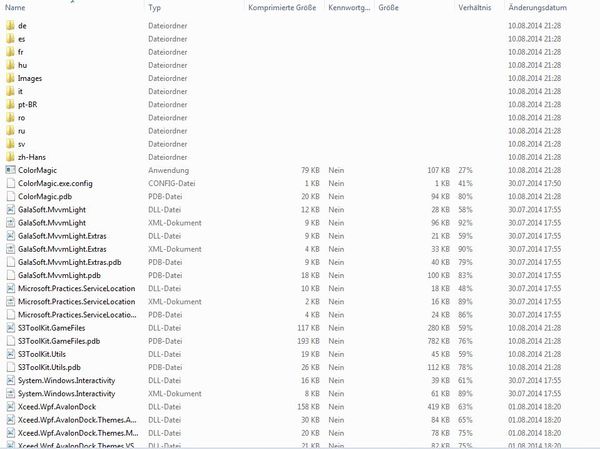Sort by the Größe column header
Image resolution: width=600 pixels, height=449 pixels.
point(388,7)
